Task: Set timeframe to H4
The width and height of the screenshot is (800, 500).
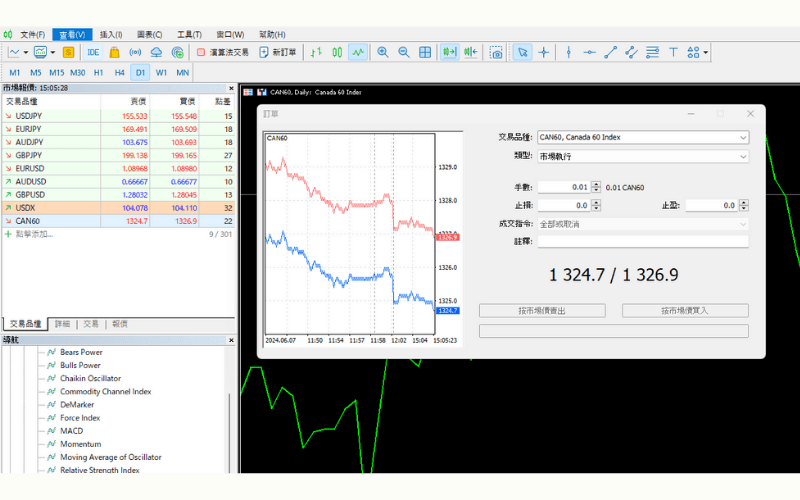Action: (119, 72)
